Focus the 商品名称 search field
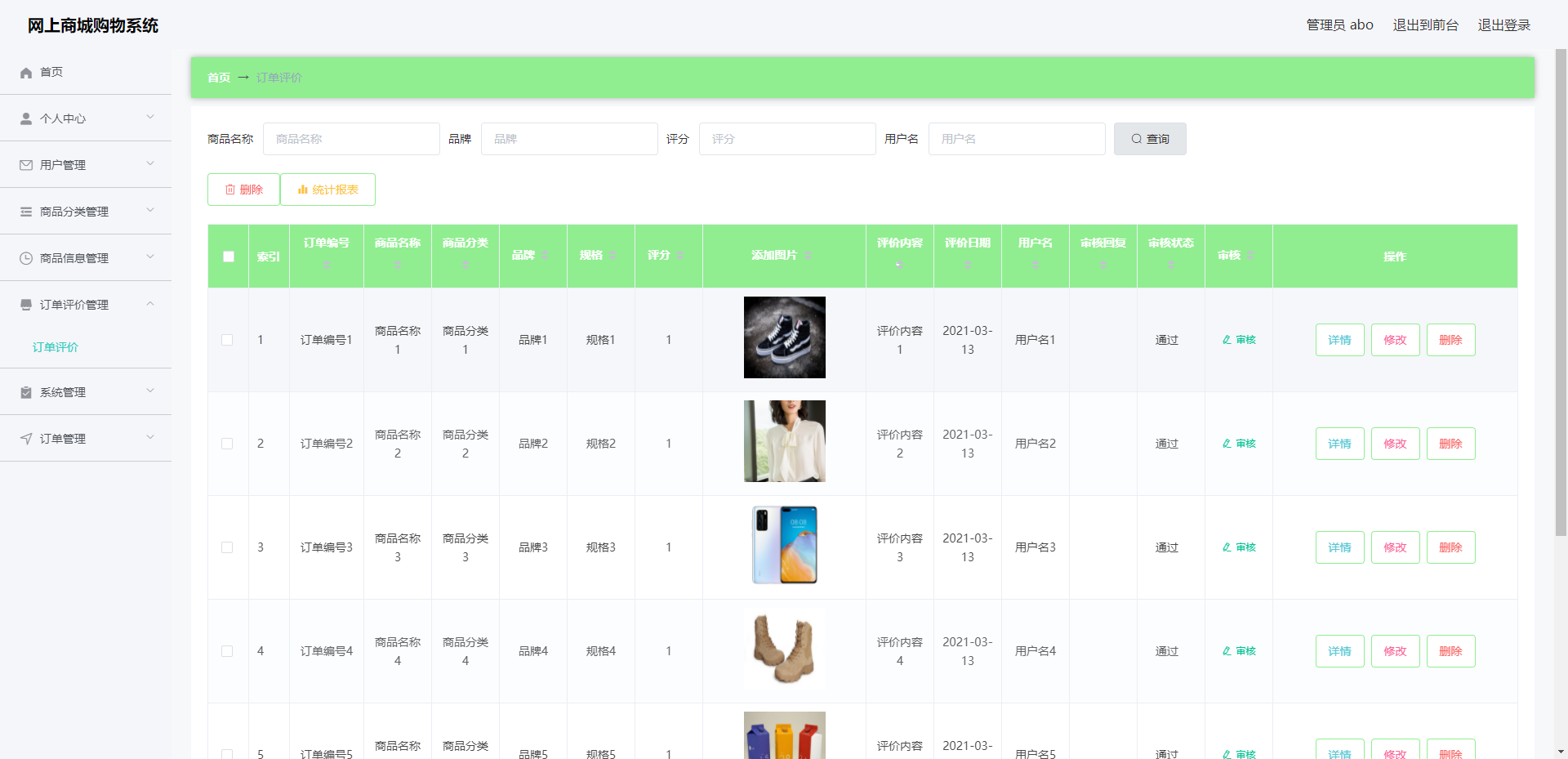This screenshot has height=759, width=1568. [x=351, y=139]
